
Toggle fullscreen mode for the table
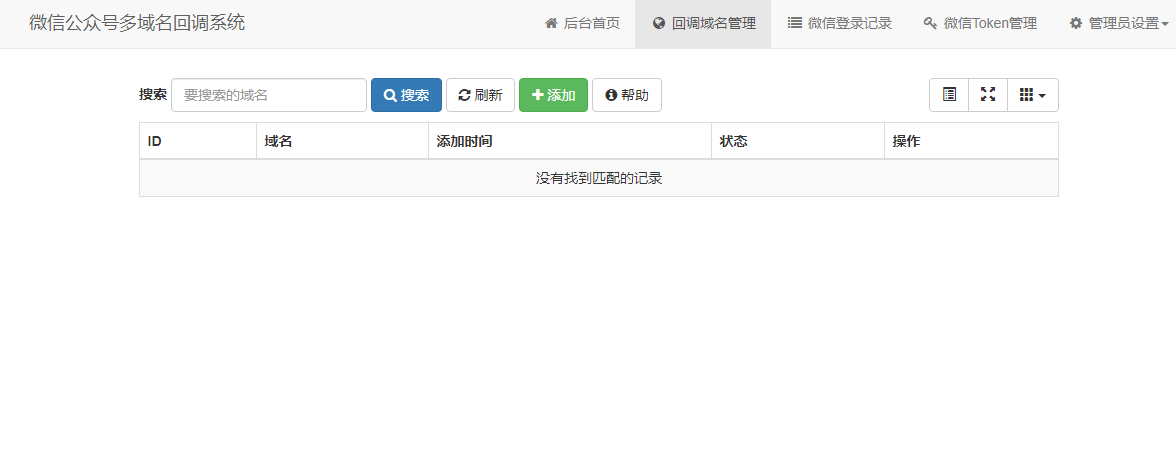click(988, 95)
